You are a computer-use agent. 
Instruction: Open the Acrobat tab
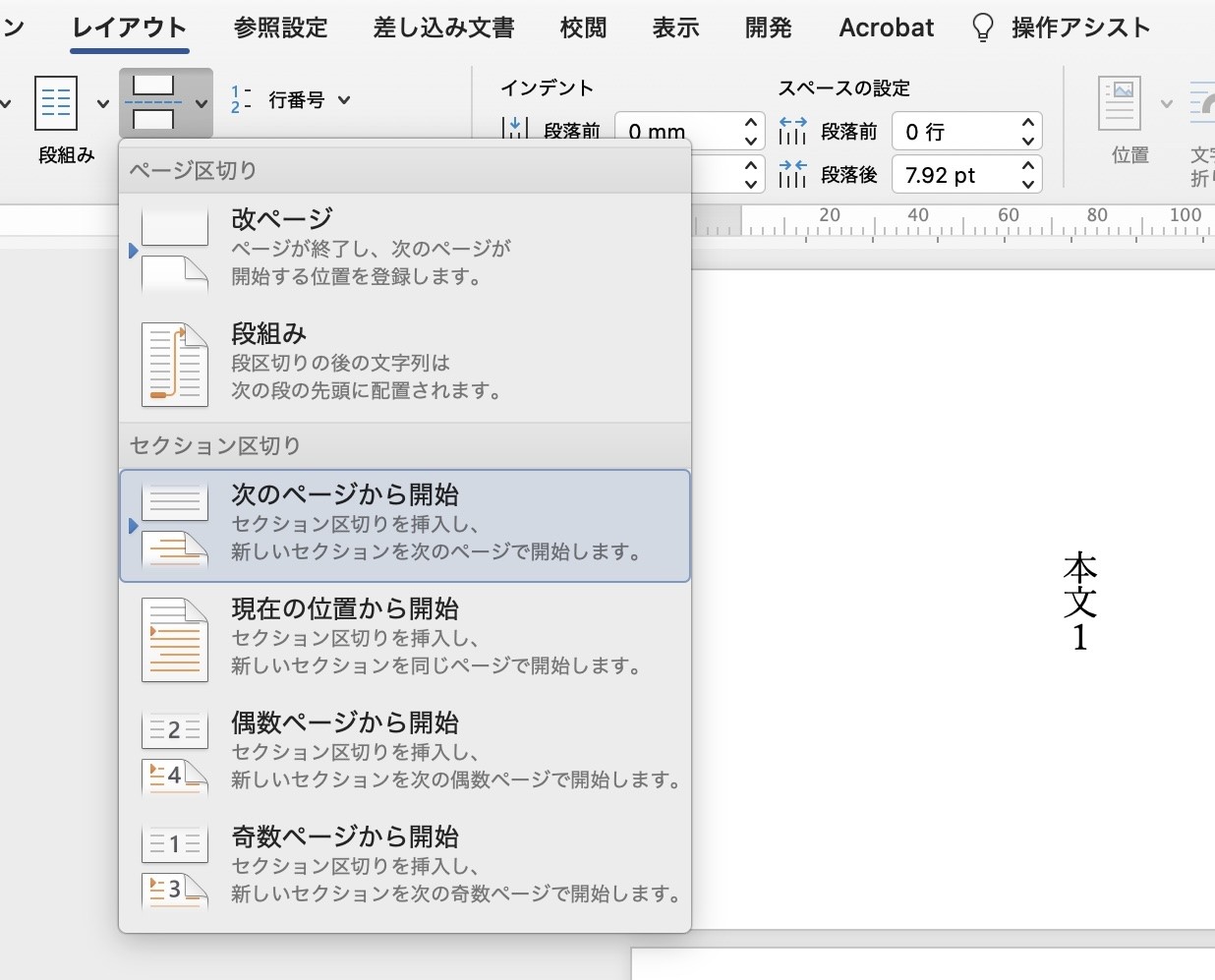(x=886, y=28)
